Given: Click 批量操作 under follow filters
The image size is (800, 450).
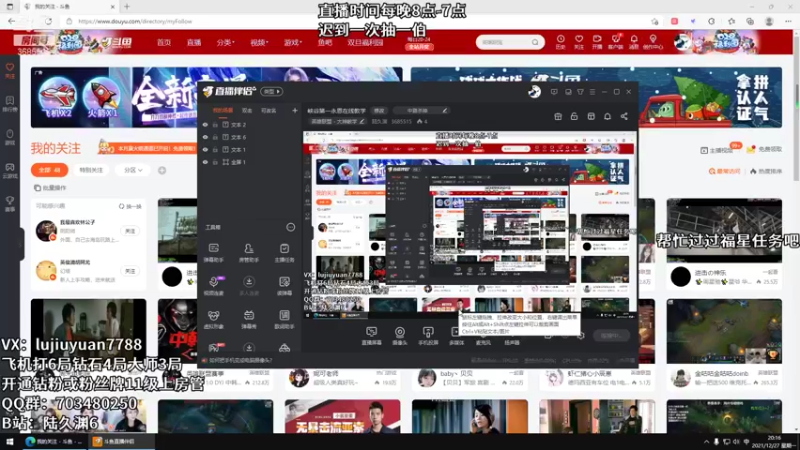Looking at the screenshot, I should tap(51, 188).
